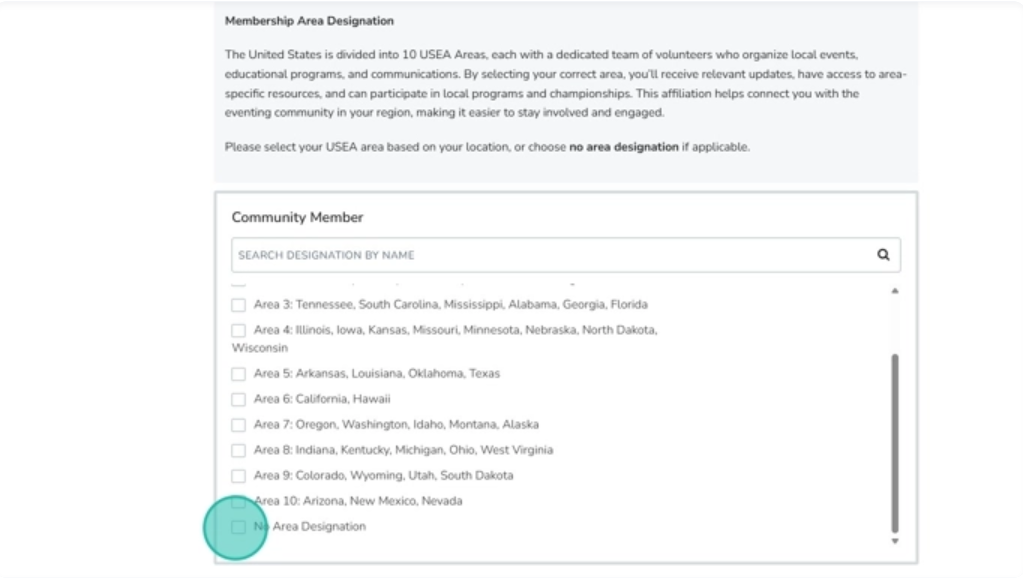This screenshot has height=579, width=1023.
Task: Click the Area 5 Arkansas, Louisiana label
Action: point(376,374)
